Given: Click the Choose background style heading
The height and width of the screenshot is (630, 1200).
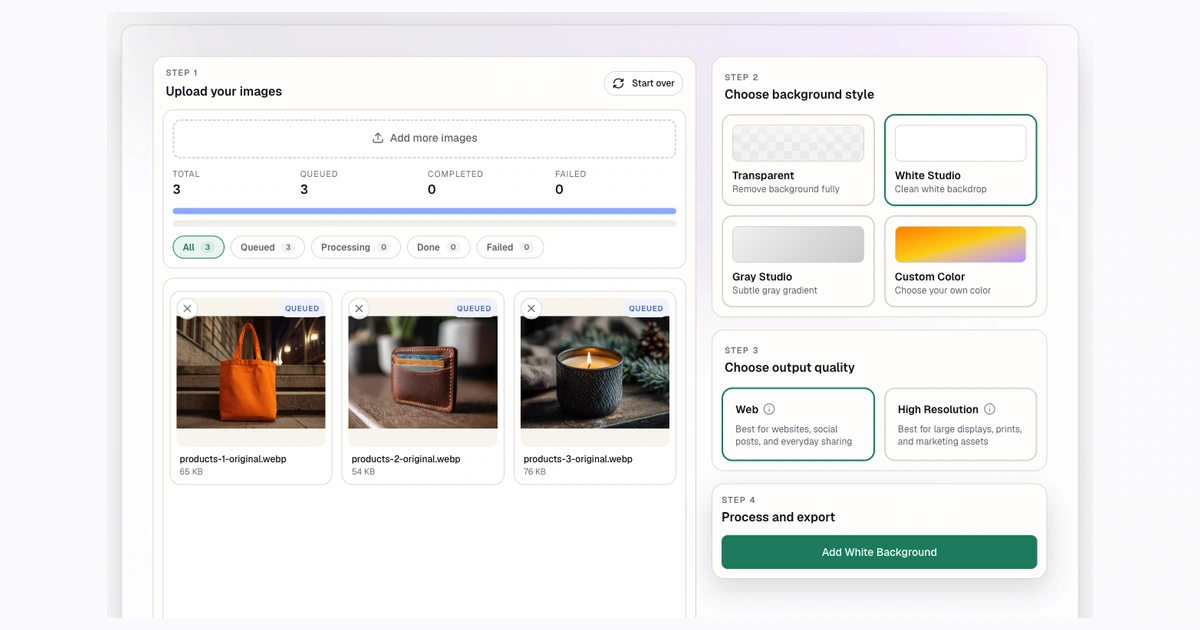Looking at the screenshot, I should 799,94.
